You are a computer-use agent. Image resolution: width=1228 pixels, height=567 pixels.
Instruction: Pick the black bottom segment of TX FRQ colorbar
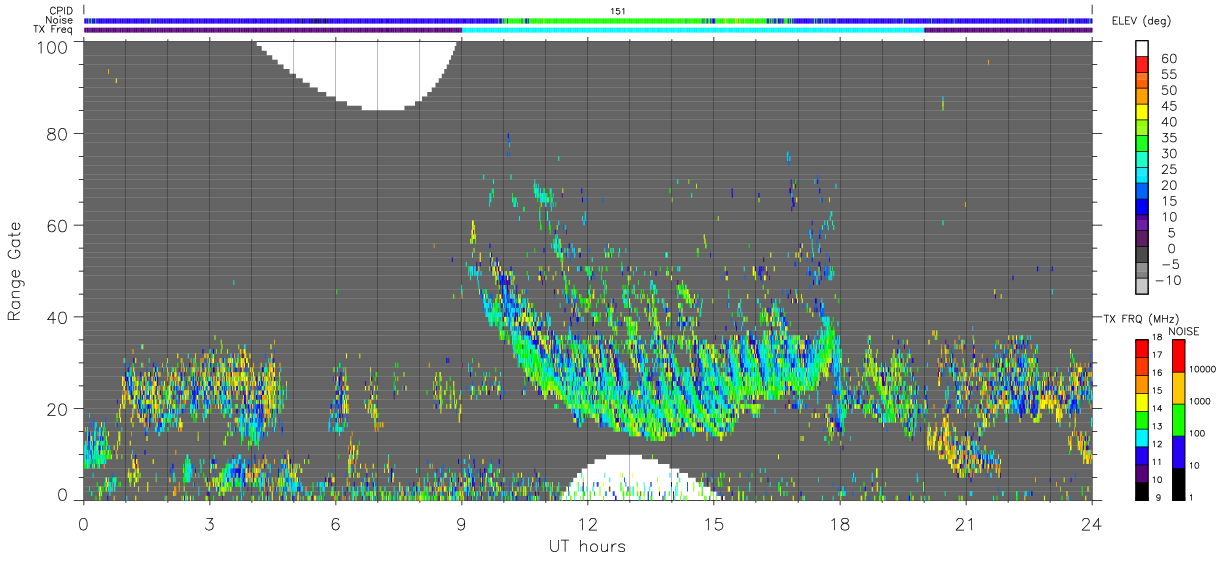pos(1143,491)
